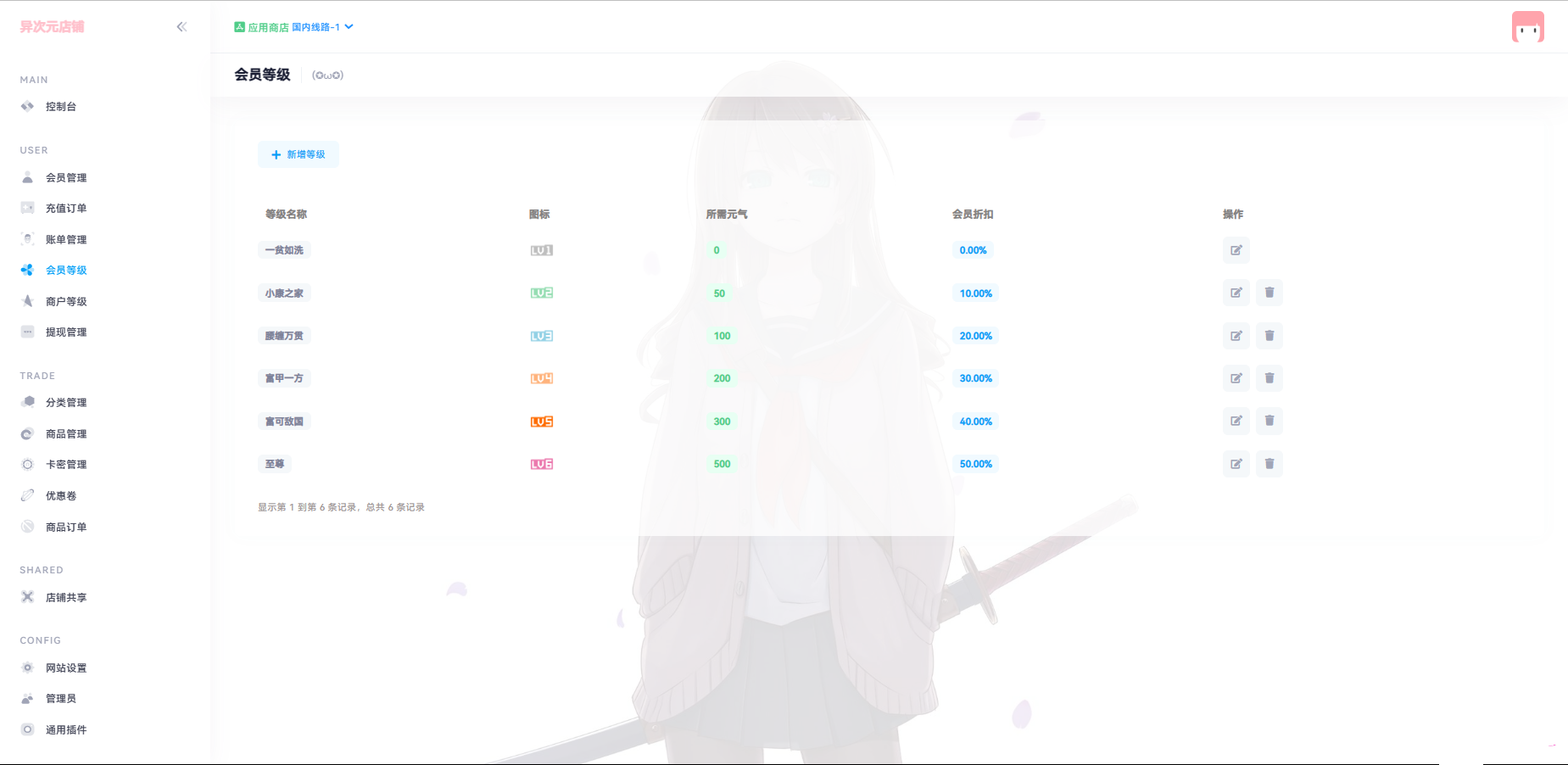Edit the 富甲一方 level row
Viewport: 1568px width, 765px height.
tap(1236, 378)
